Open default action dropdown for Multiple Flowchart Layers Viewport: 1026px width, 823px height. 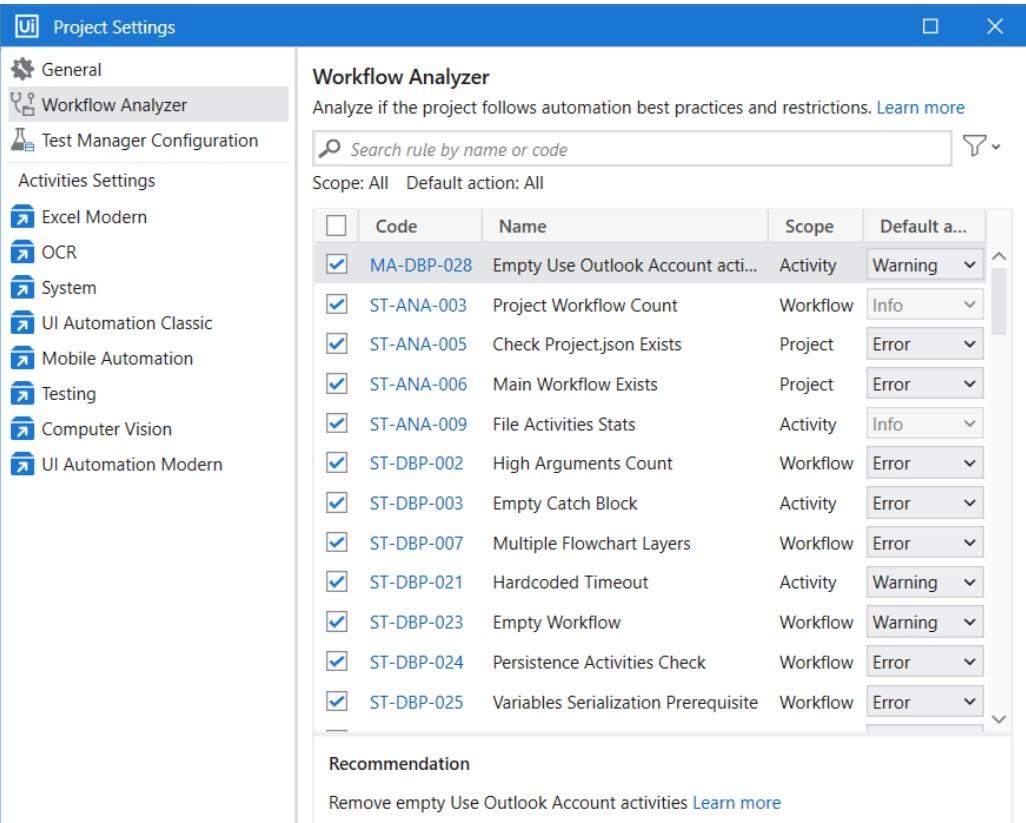pyautogui.click(x=925, y=543)
